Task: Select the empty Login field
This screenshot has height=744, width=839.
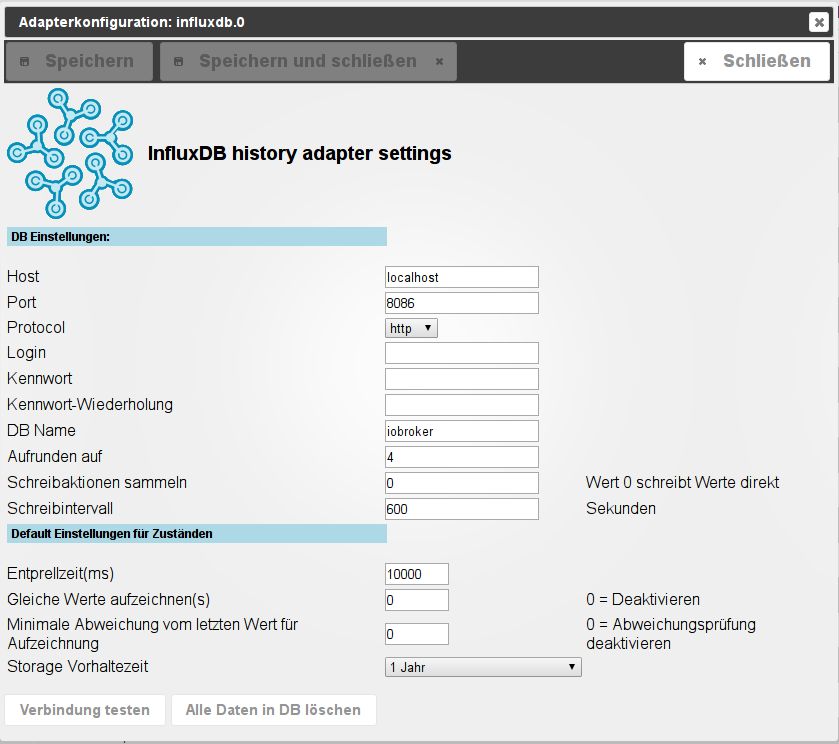Action: [462, 353]
